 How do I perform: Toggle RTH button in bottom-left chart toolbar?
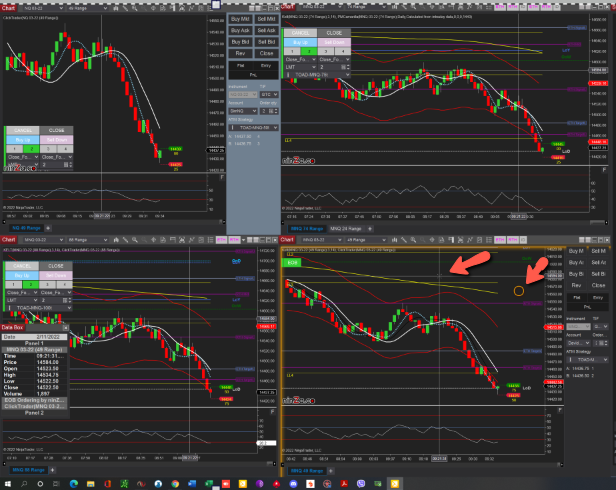pyautogui.click(x=234, y=240)
